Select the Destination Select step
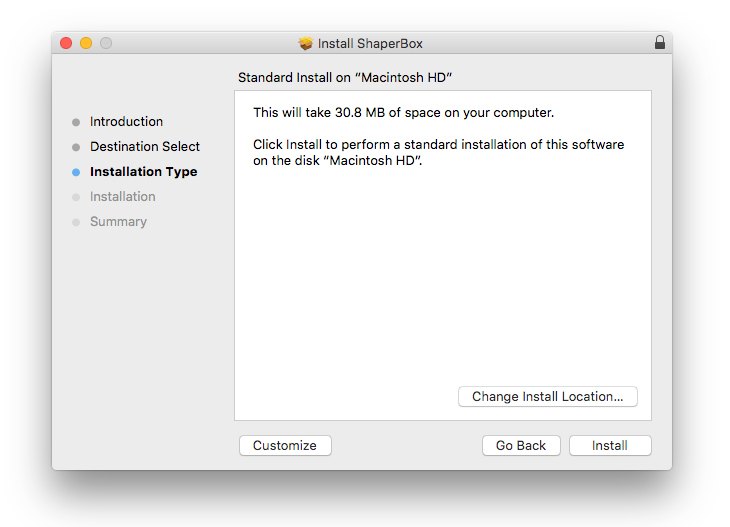This screenshot has height=527, width=730. pyautogui.click(x=145, y=147)
